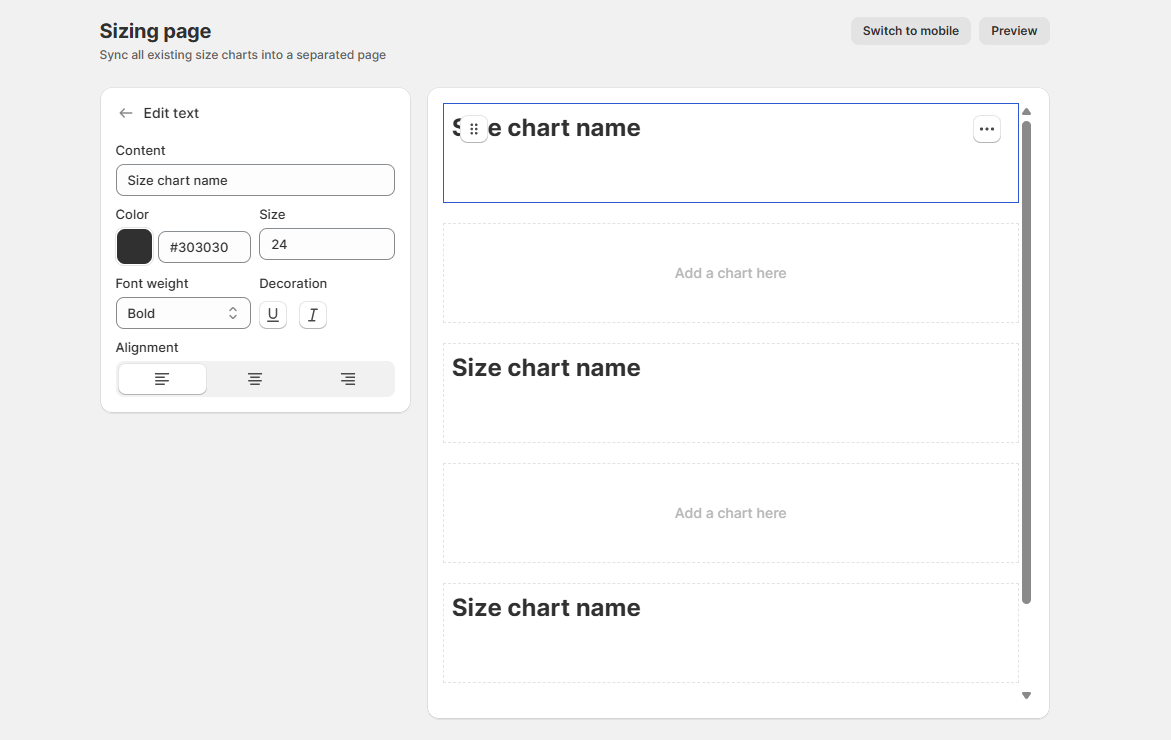Click the drag handle on selected block

474,129
